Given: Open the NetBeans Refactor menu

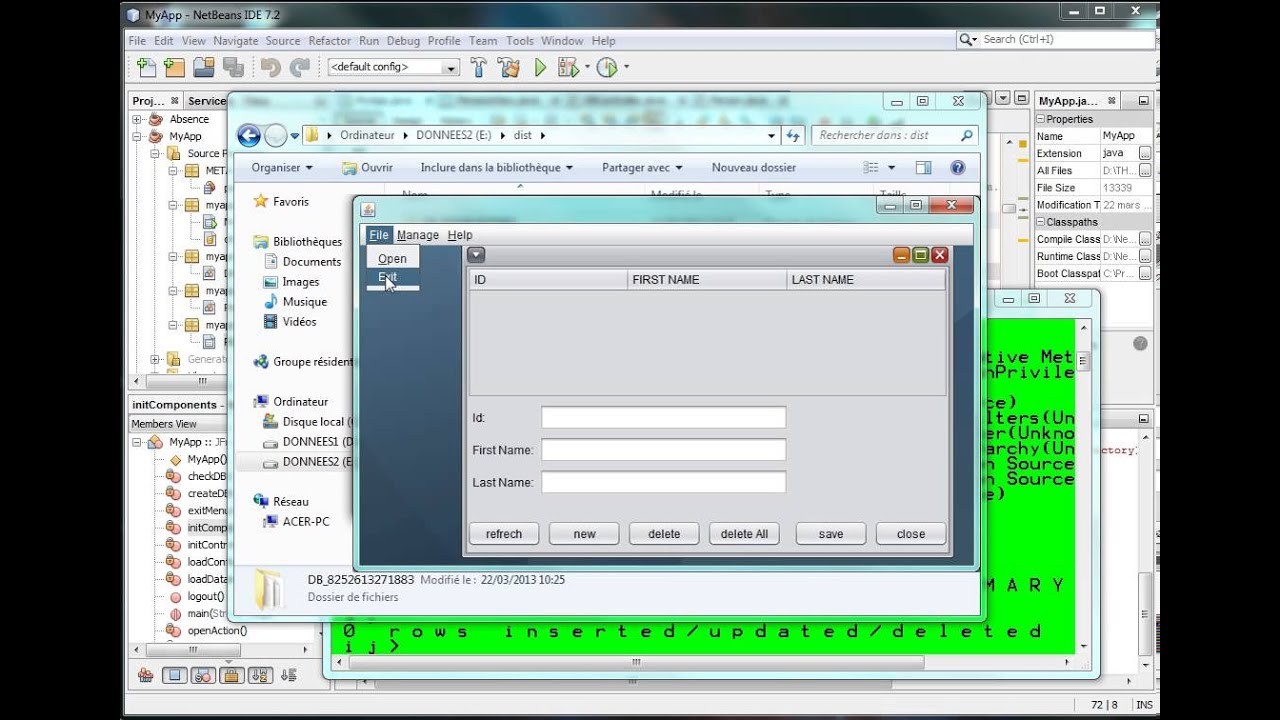Looking at the screenshot, I should (x=330, y=41).
